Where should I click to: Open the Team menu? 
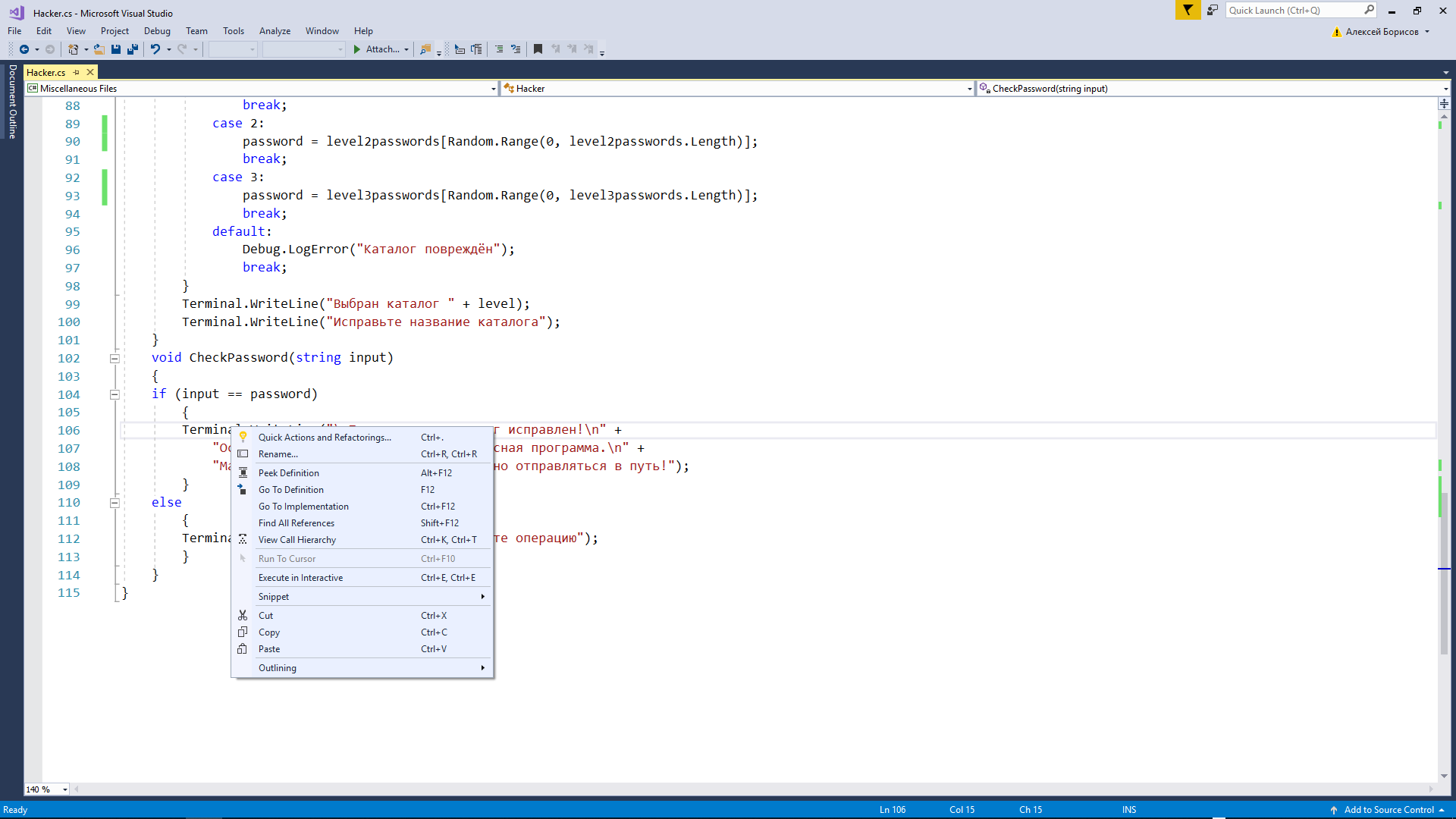tap(196, 31)
